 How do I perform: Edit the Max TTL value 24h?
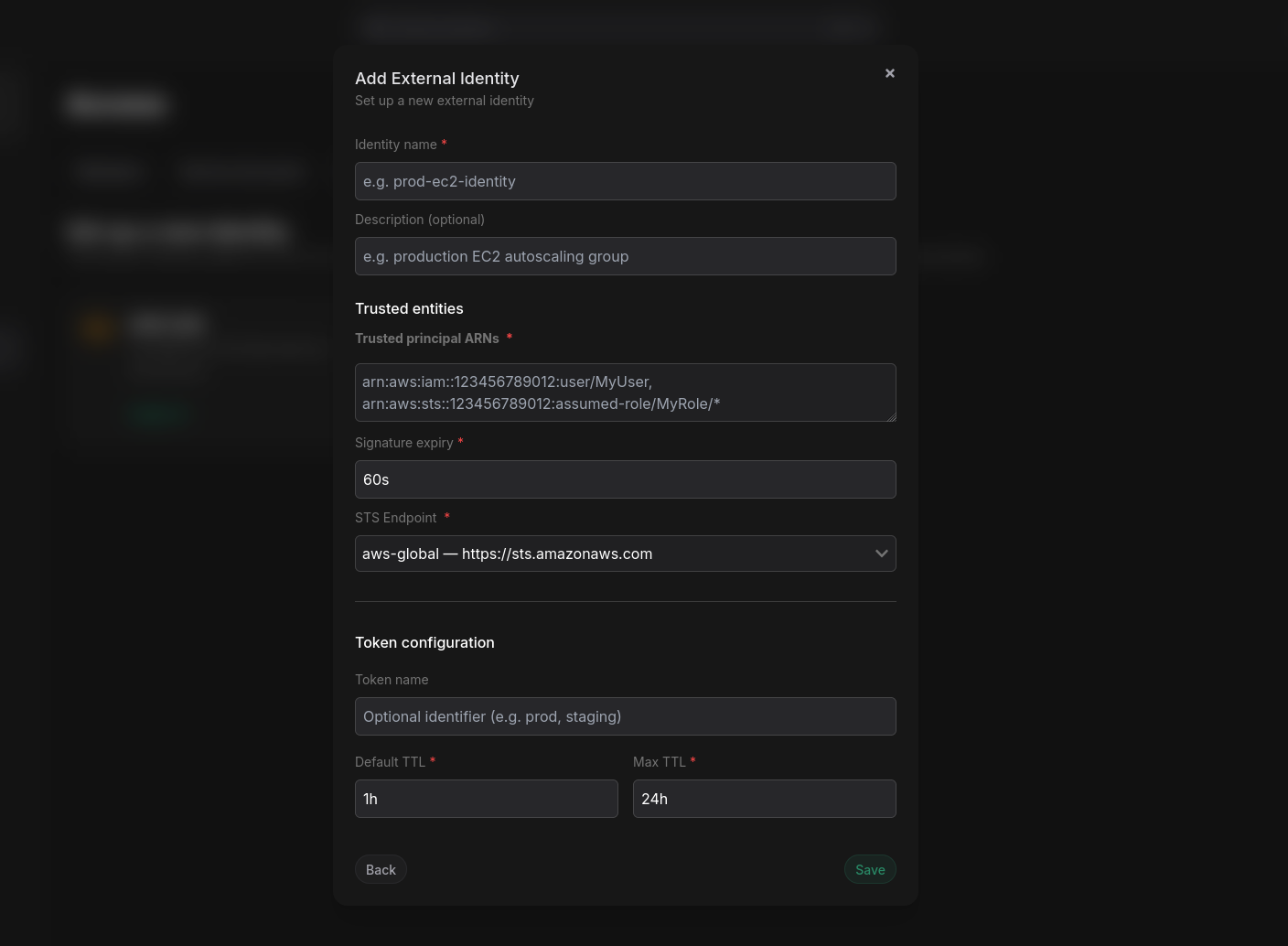(765, 799)
